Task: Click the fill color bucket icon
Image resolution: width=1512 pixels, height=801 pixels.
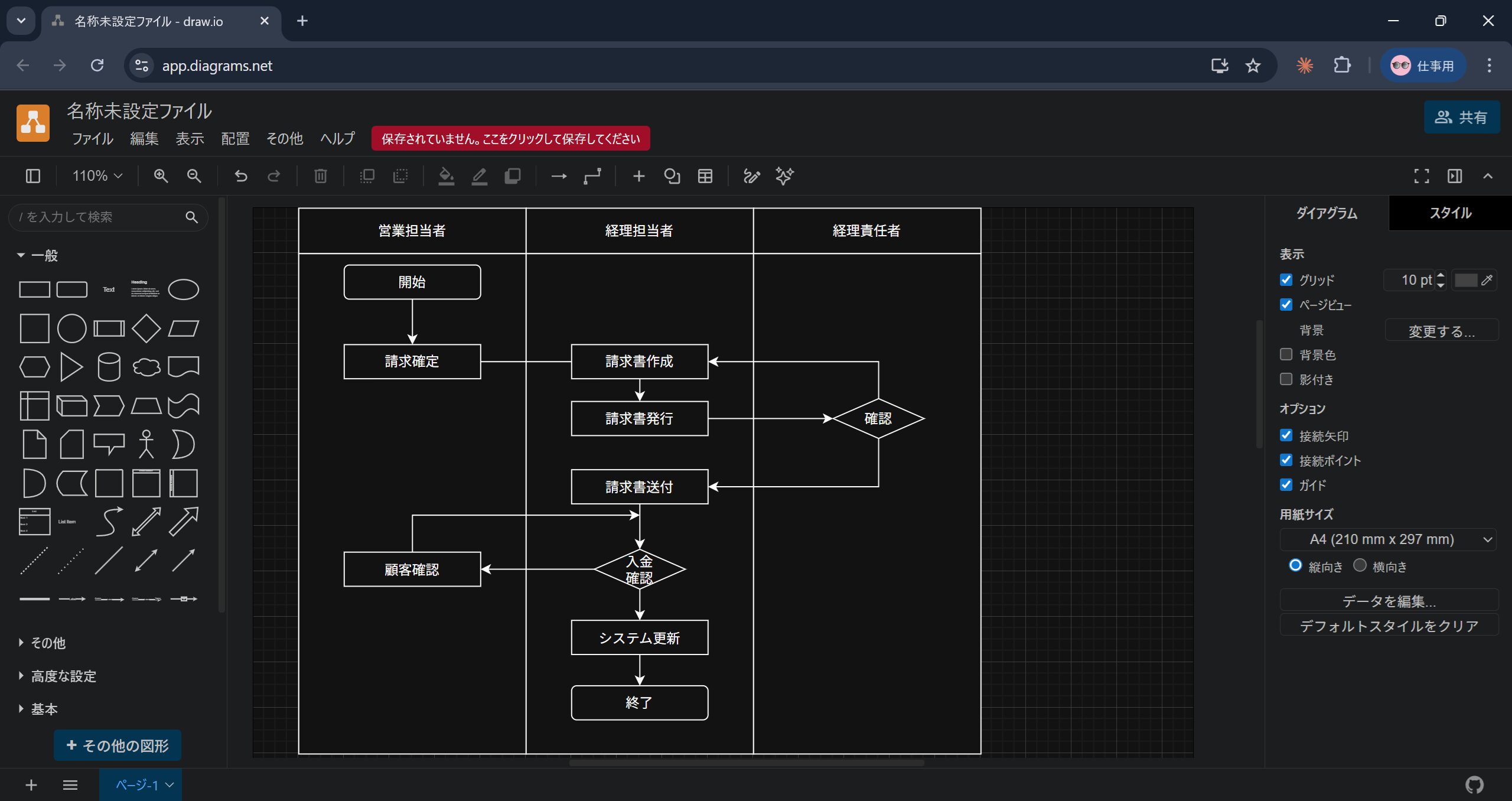Action: coord(447,176)
